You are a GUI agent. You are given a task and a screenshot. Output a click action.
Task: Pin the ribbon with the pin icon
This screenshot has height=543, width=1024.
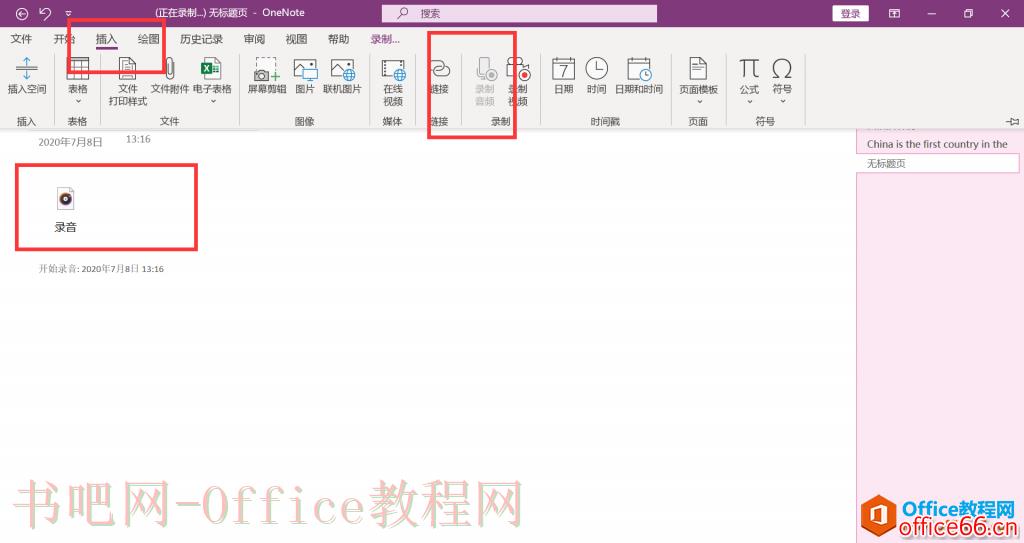pyautogui.click(x=1012, y=122)
